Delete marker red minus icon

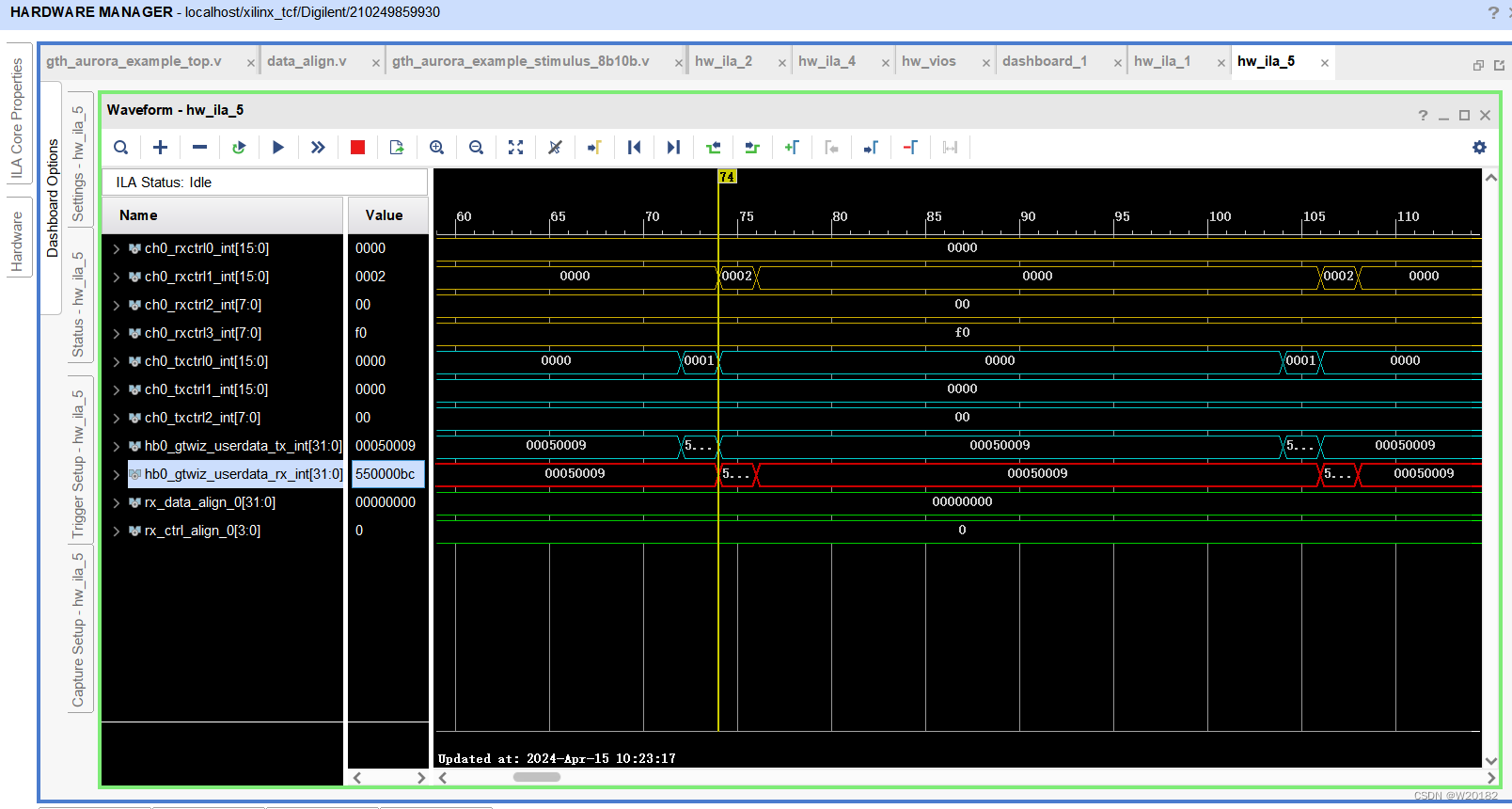coord(910,148)
